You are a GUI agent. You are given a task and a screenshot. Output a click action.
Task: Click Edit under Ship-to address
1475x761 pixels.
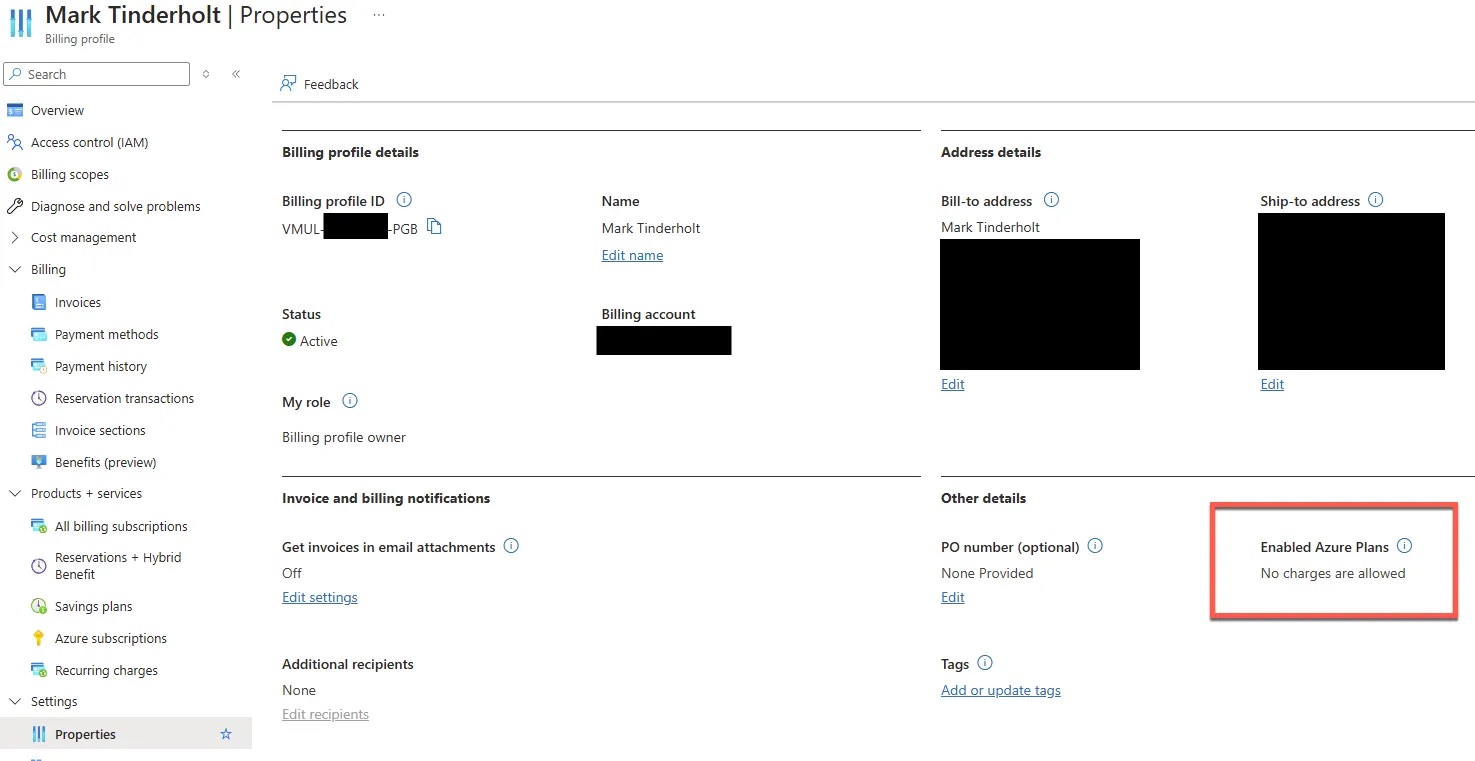pyautogui.click(x=1272, y=384)
